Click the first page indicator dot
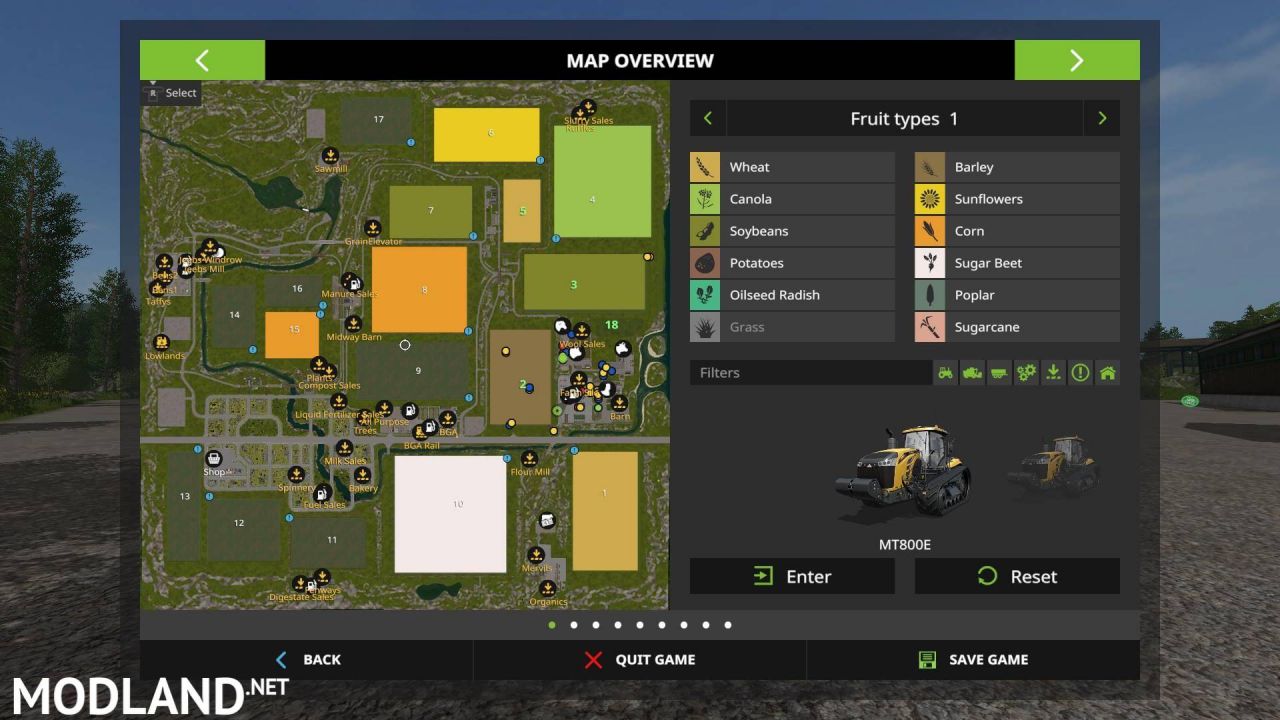1280x720 pixels. coord(552,625)
